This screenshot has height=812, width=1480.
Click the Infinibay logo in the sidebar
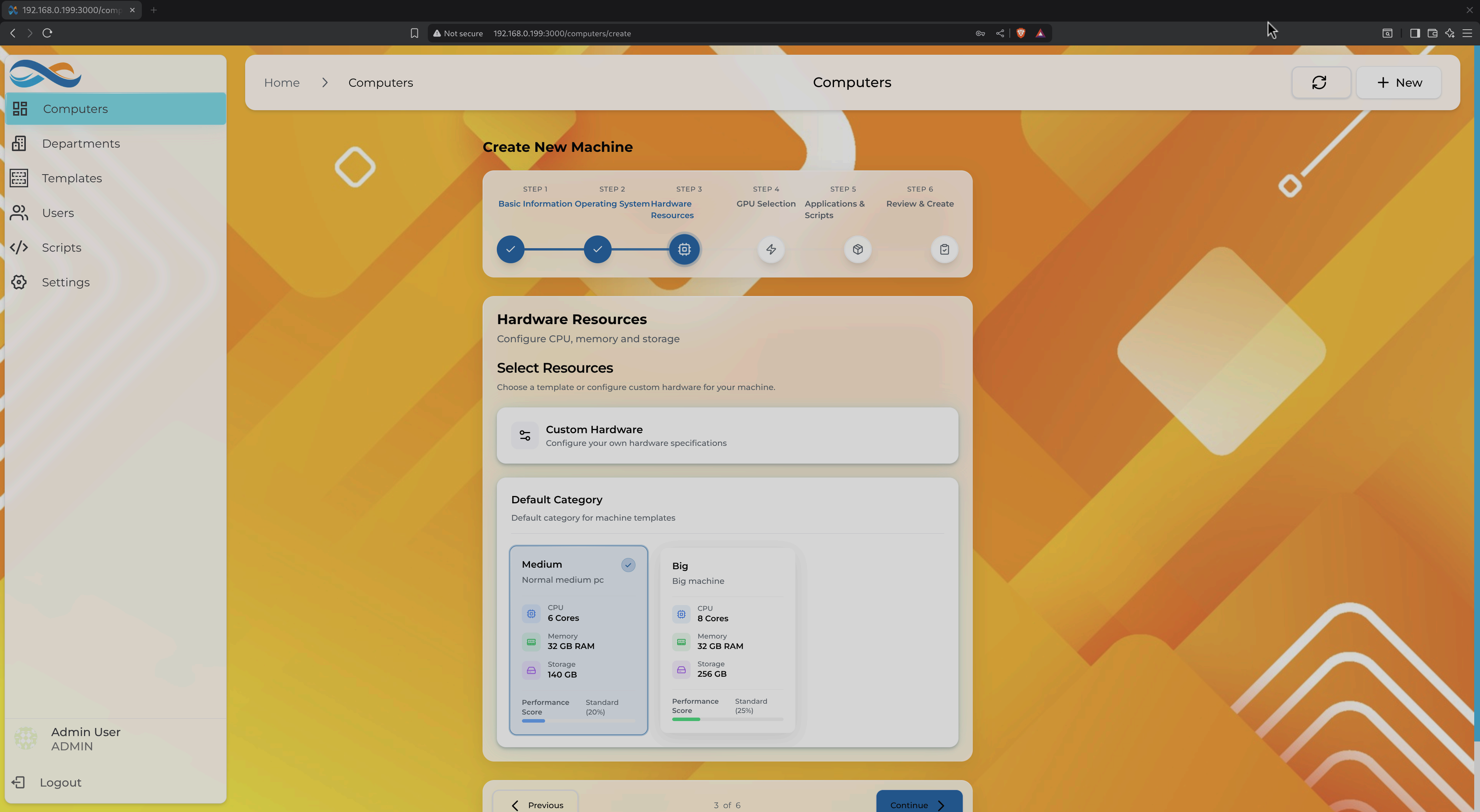(x=45, y=74)
